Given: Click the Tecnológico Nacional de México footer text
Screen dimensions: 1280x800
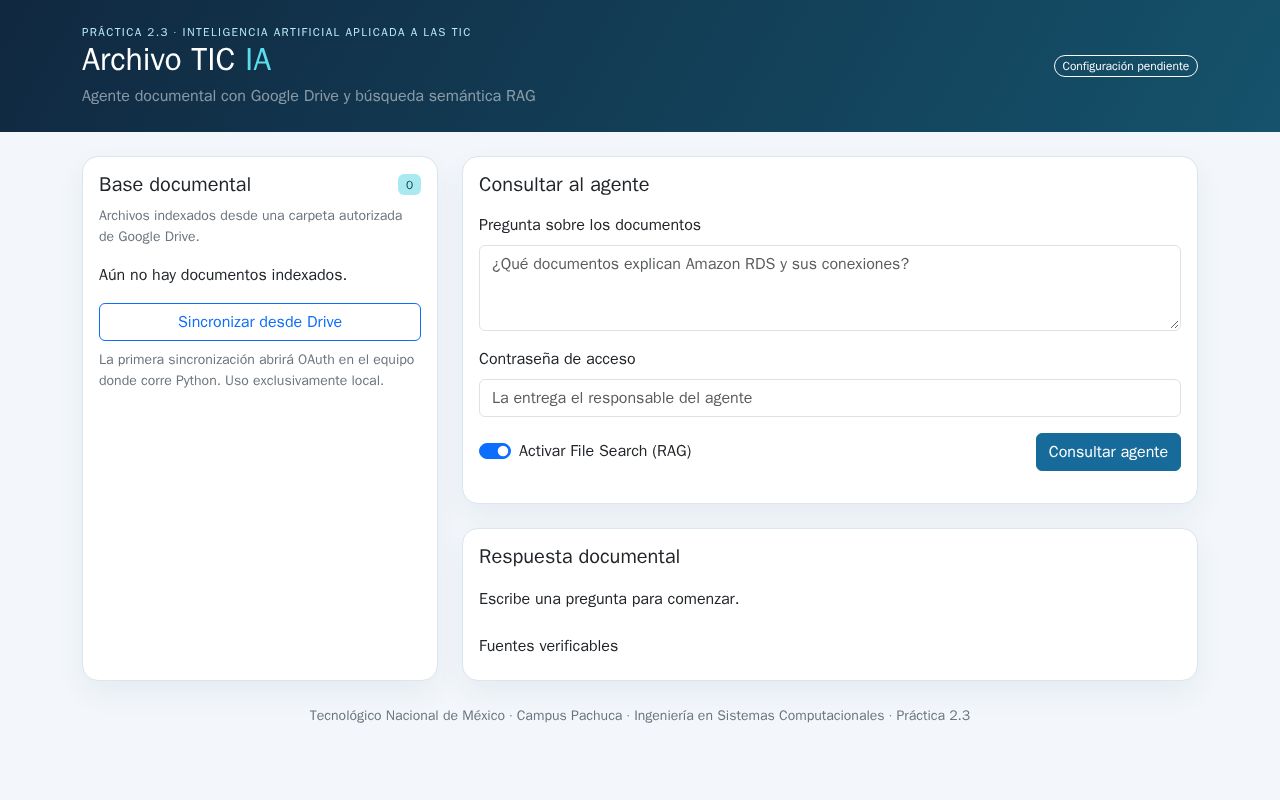Looking at the screenshot, I should click(x=407, y=716).
